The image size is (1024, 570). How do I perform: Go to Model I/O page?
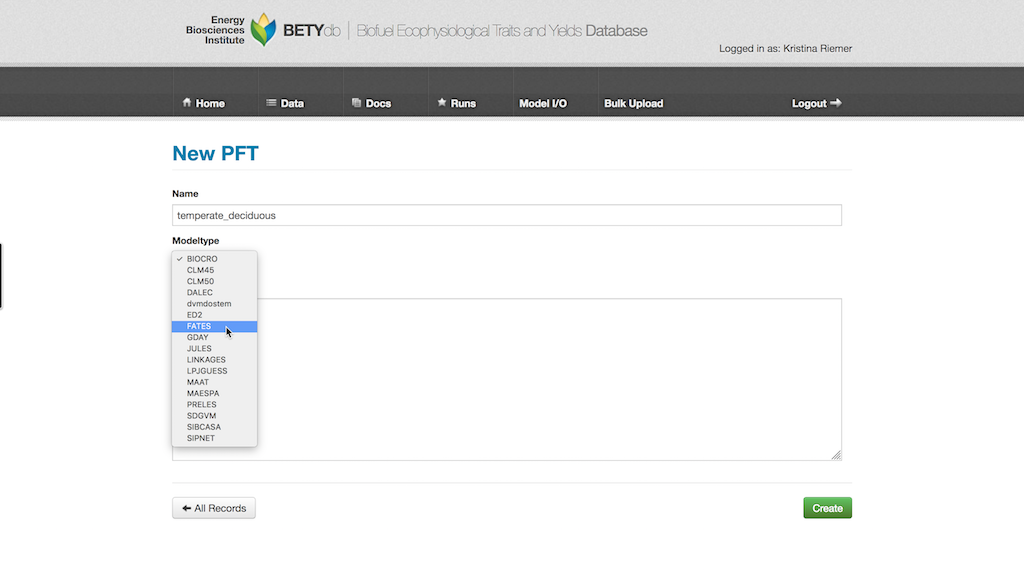(543, 103)
